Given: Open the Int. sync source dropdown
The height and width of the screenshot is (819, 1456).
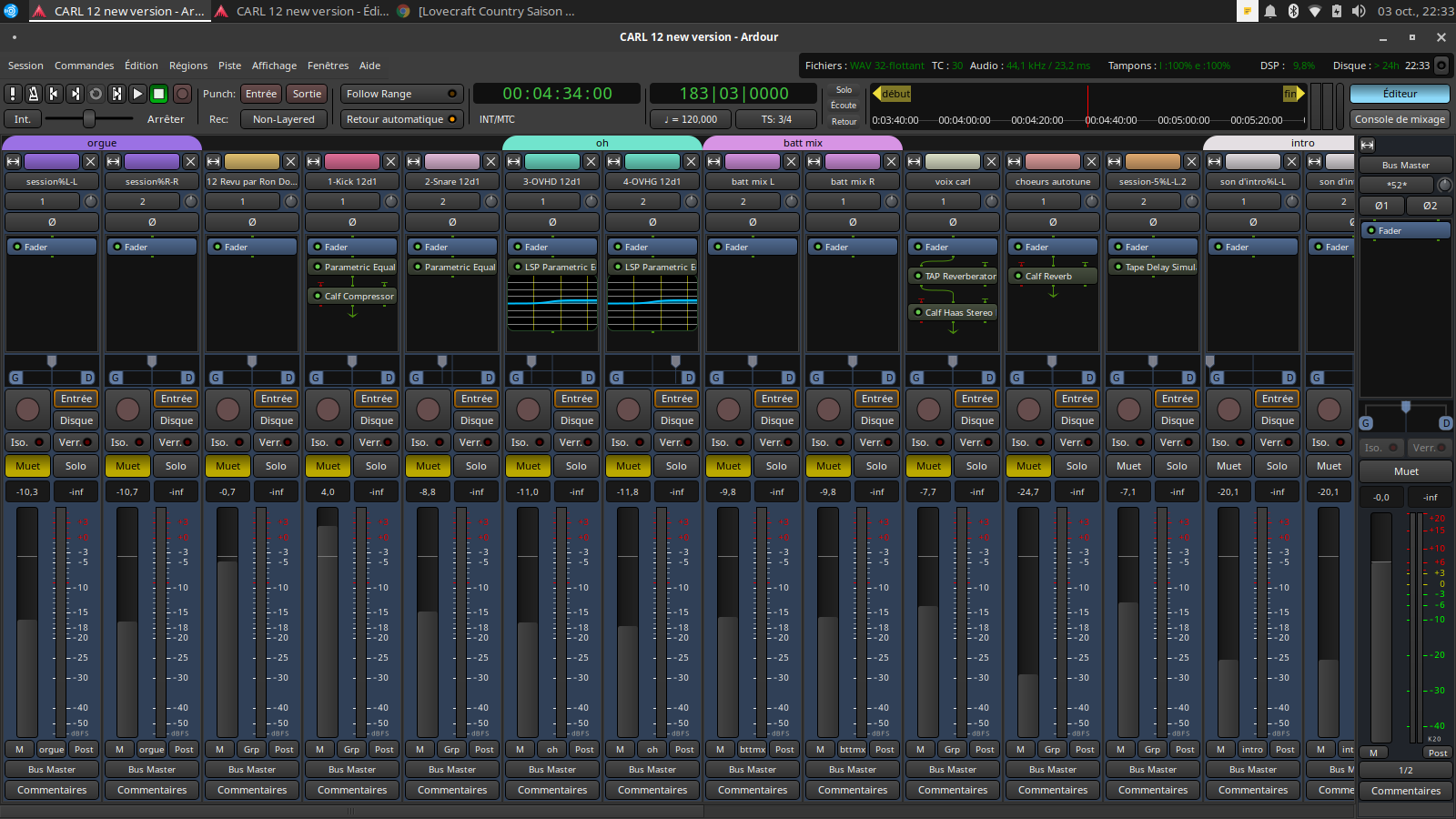Looking at the screenshot, I should pyautogui.click(x=22, y=119).
